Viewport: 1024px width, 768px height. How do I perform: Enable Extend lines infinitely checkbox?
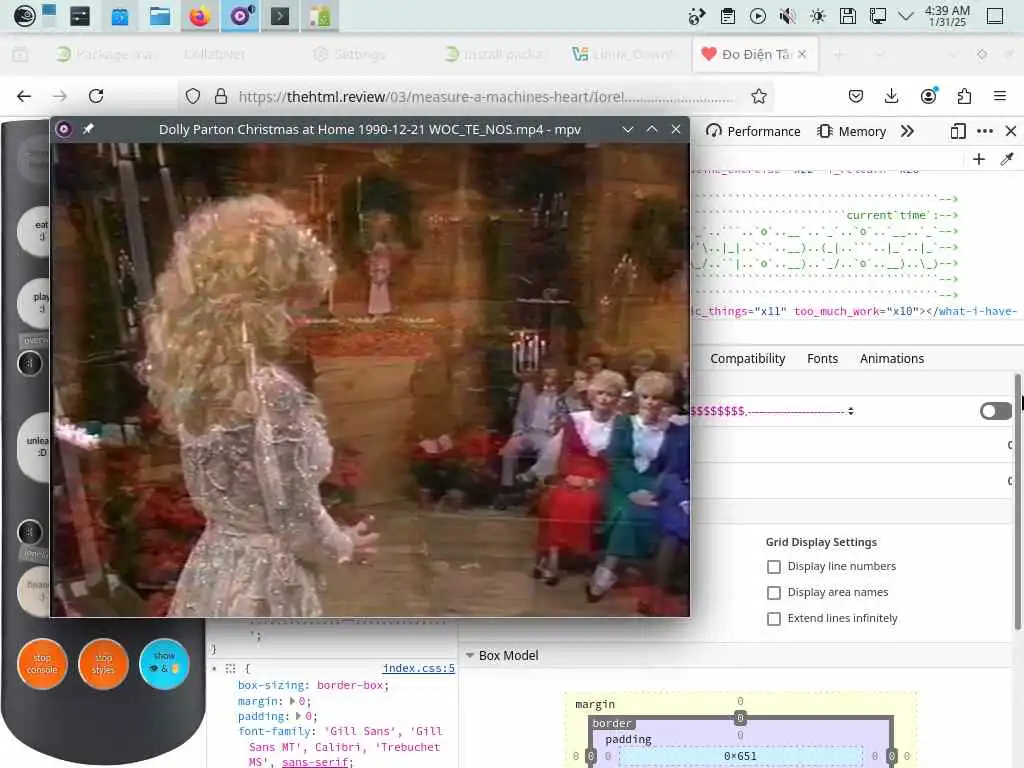774,618
